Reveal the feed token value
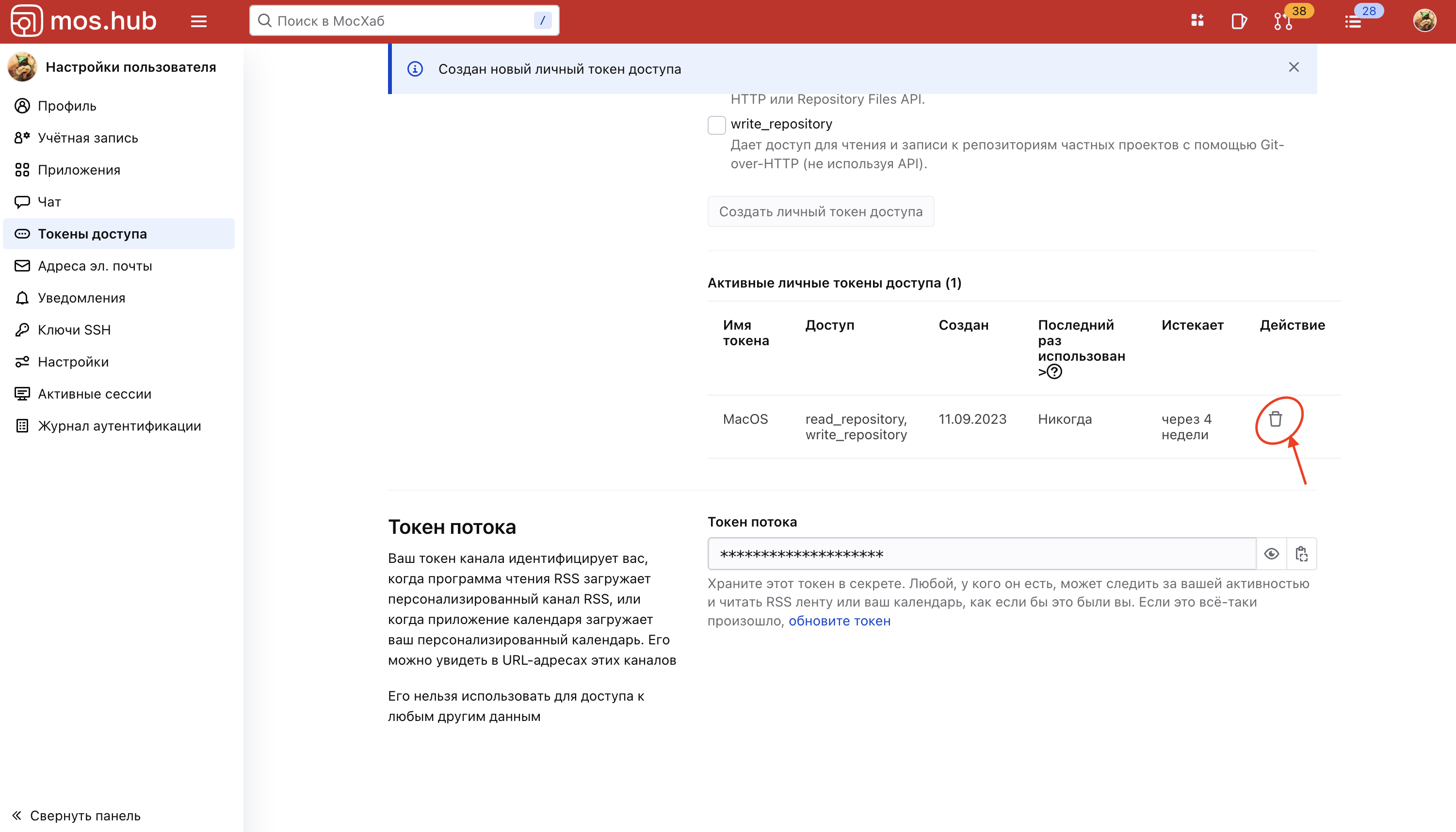The height and width of the screenshot is (832, 1456). [x=1271, y=554]
